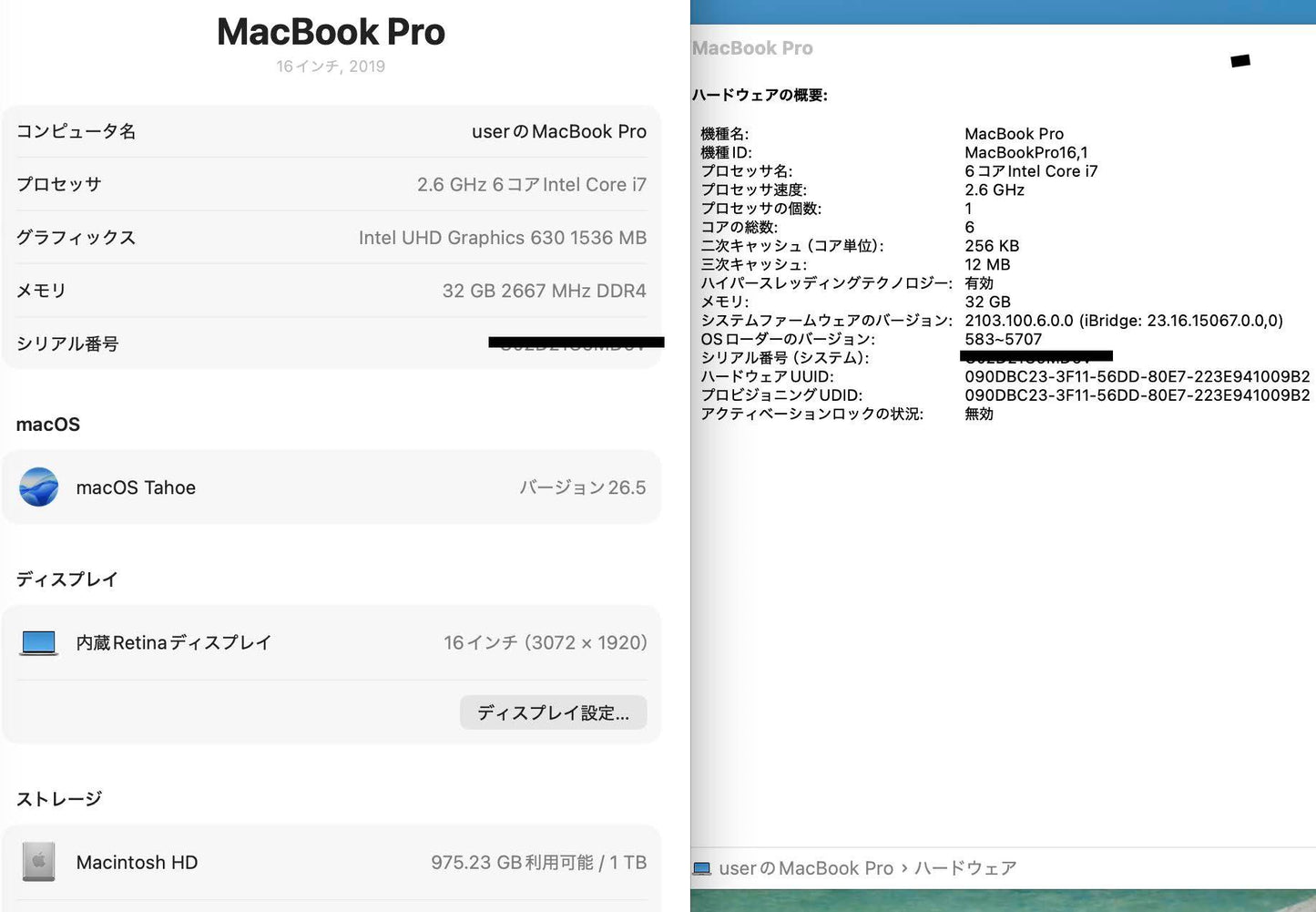Click the '16インチ, 2019' subtitle

[x=331, y=67]
